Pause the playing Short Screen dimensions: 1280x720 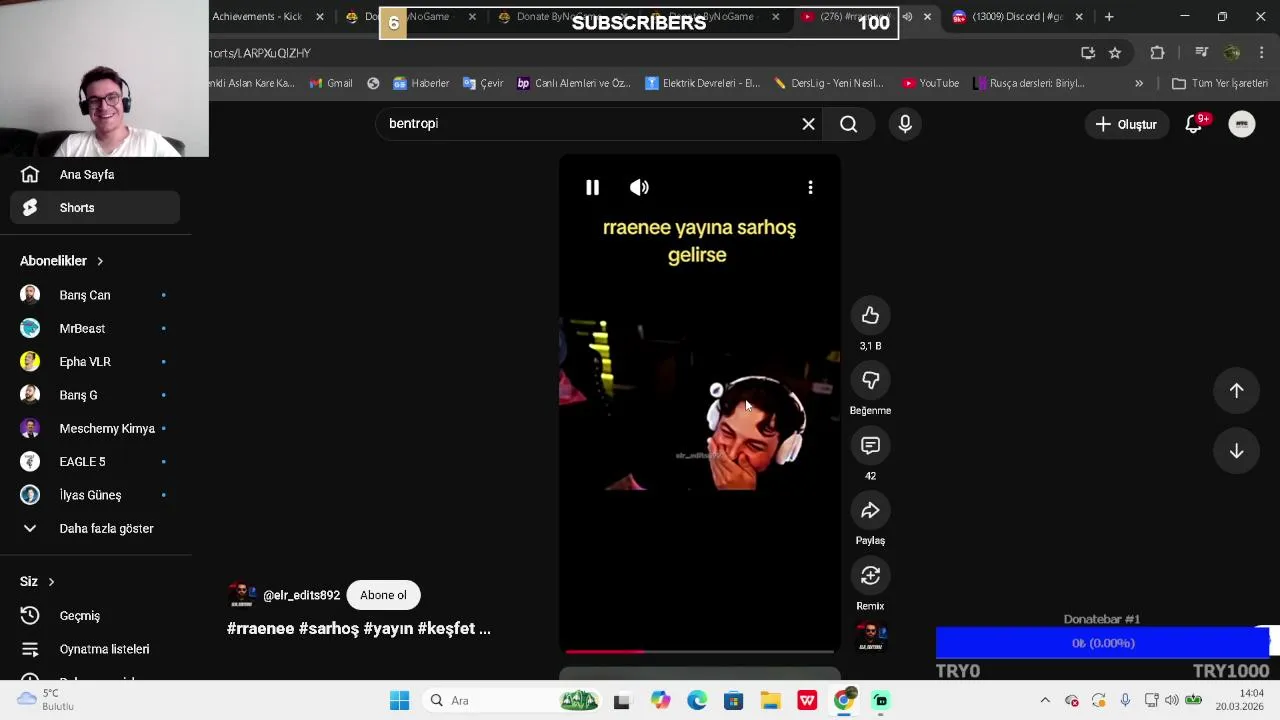click(592, 187)
